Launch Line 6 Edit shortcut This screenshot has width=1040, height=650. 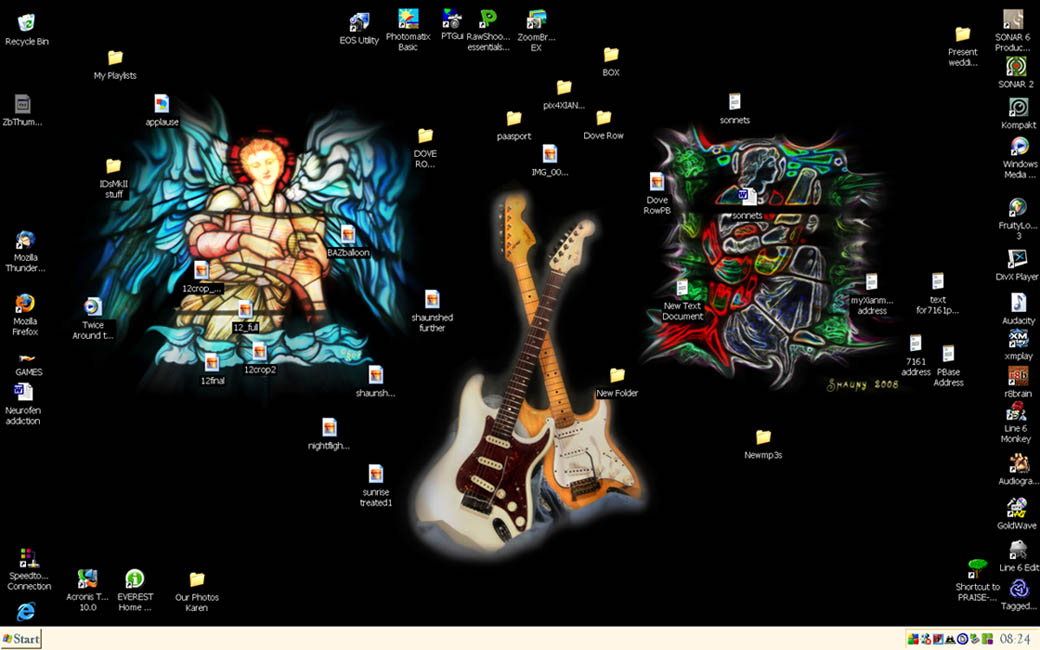pyautogui.click(x=1018, y=550)
